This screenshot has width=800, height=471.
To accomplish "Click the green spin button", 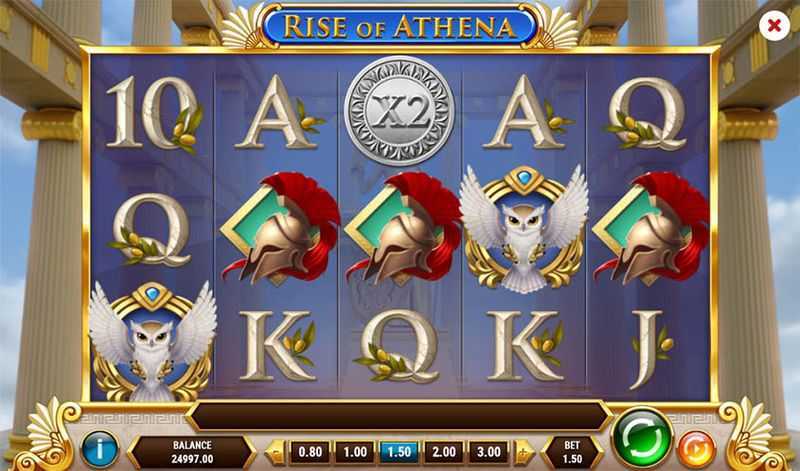I will (x=642, y=437).
